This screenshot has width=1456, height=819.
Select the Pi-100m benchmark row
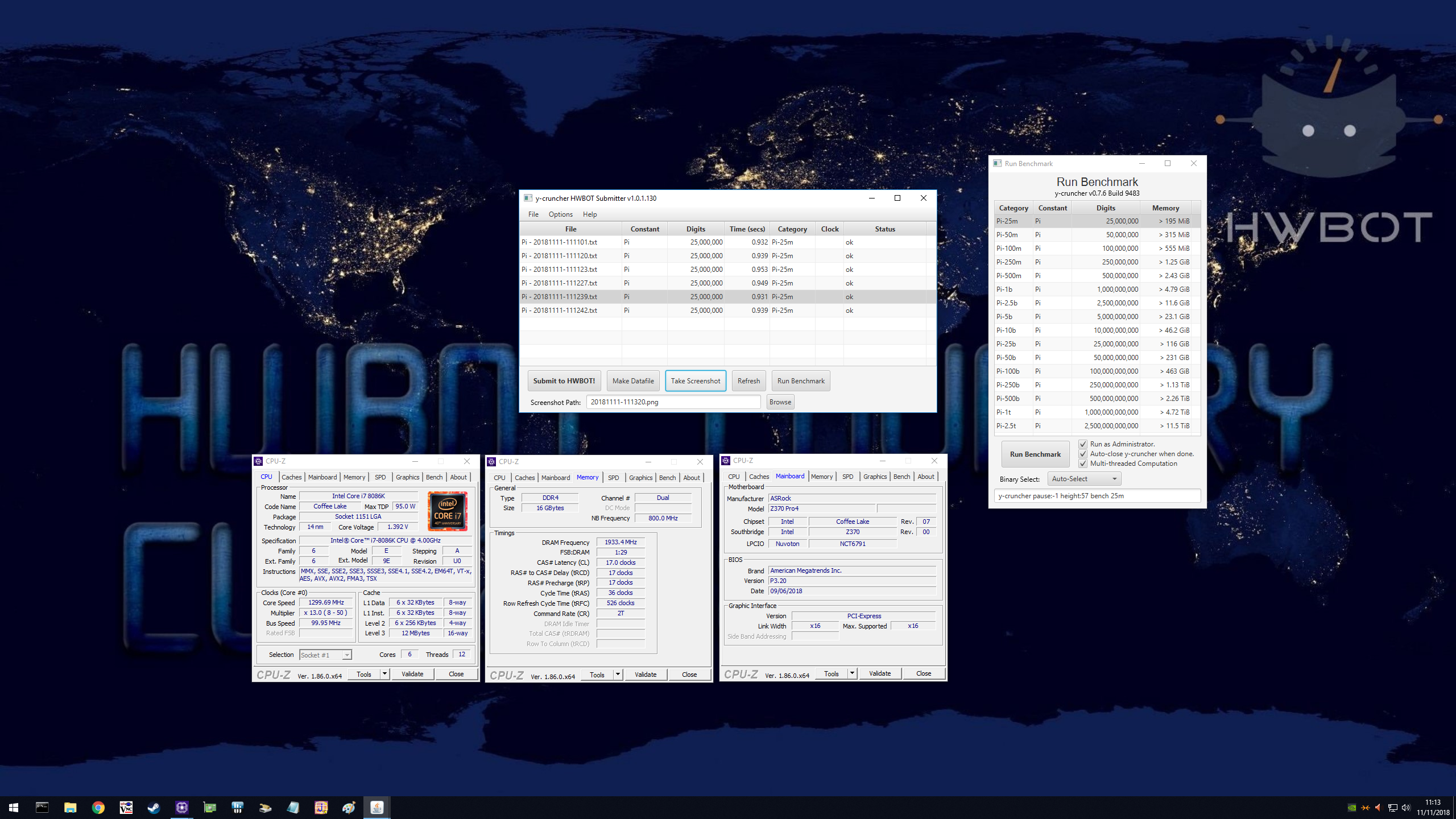click(1097, 249)
